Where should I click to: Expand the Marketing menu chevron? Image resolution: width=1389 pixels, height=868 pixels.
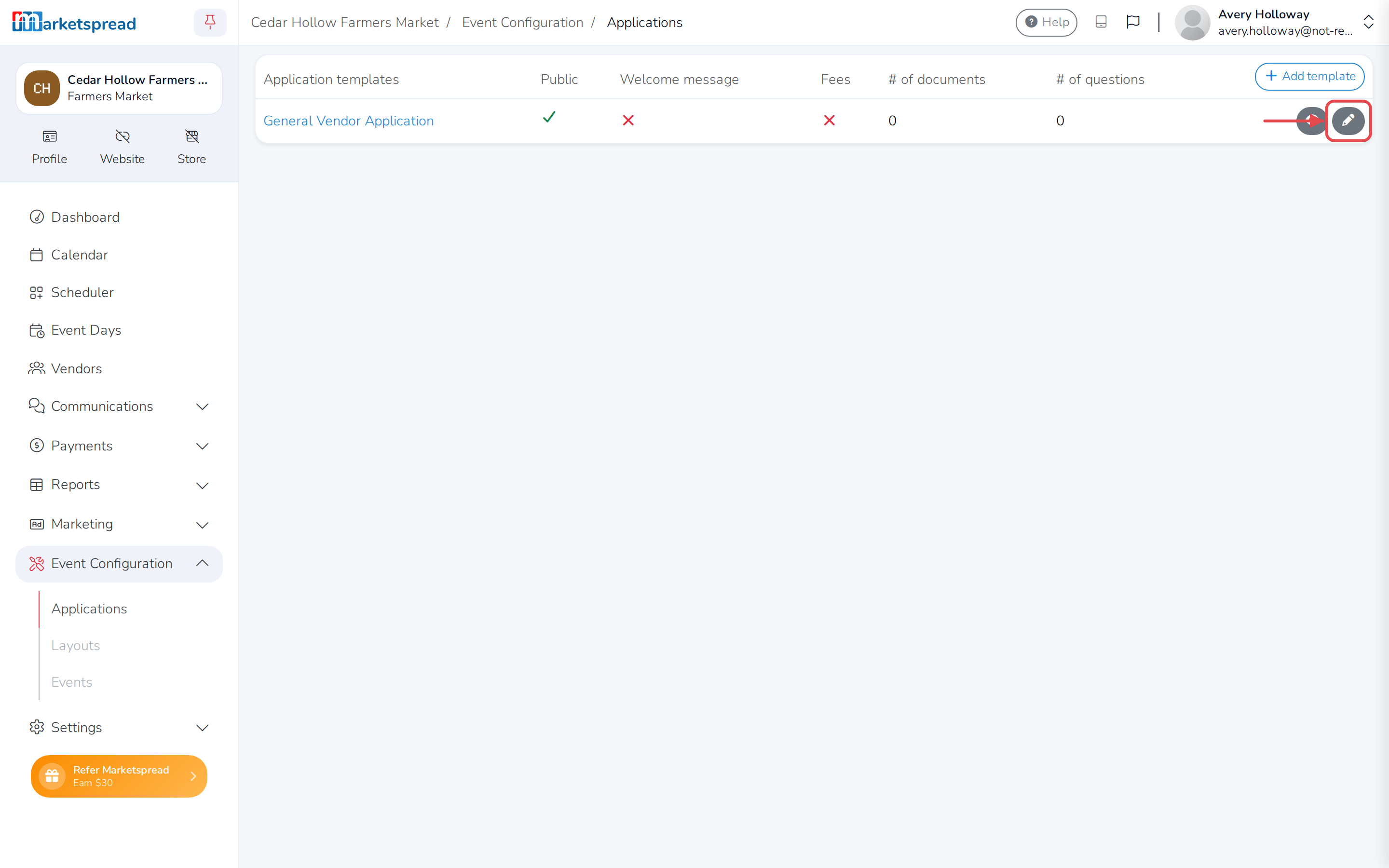click(x=202, y=525)
